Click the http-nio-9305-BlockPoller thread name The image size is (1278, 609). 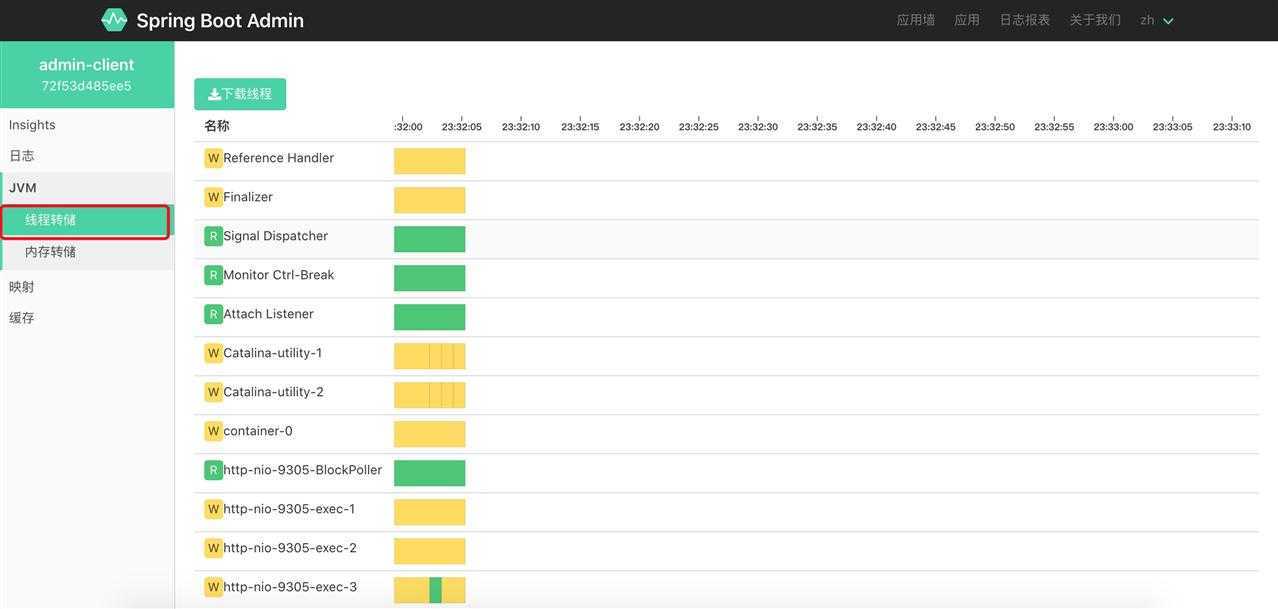[x=303, y=470]
